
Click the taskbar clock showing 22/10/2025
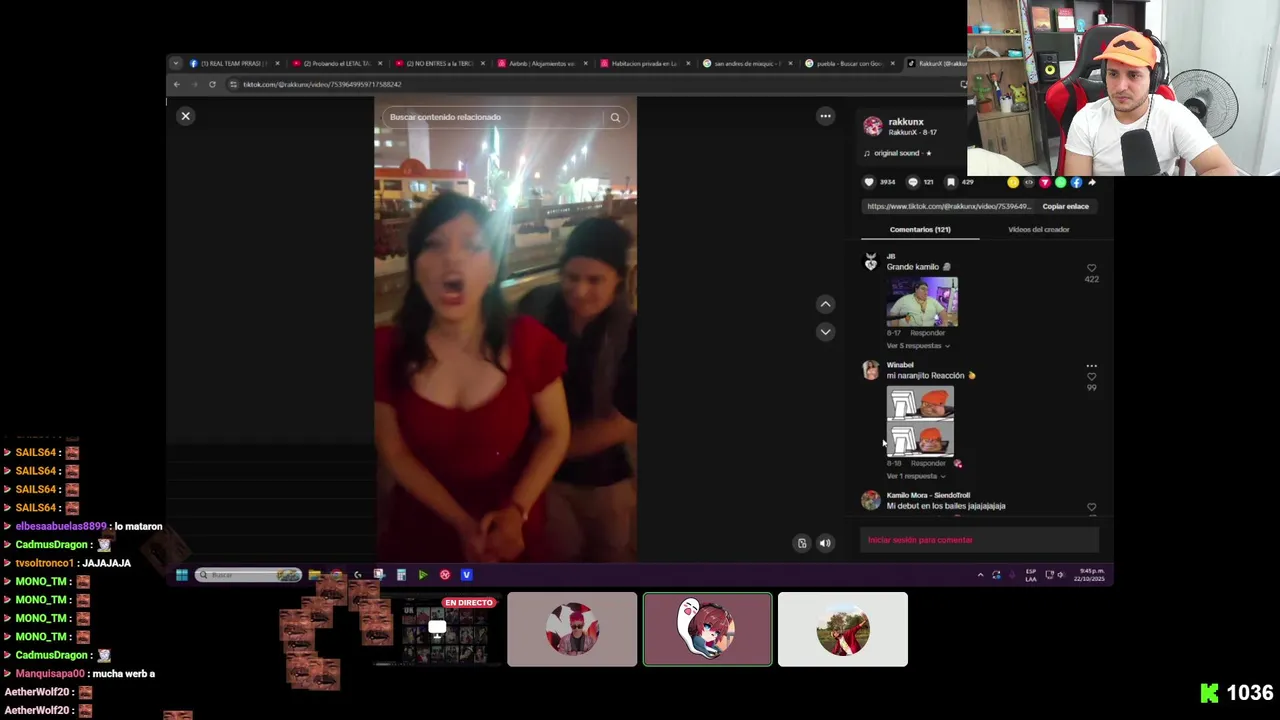point(1091,576)
